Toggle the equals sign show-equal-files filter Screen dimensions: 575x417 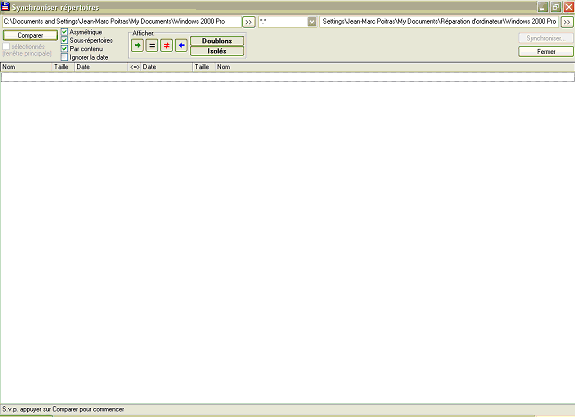[152, 45]
